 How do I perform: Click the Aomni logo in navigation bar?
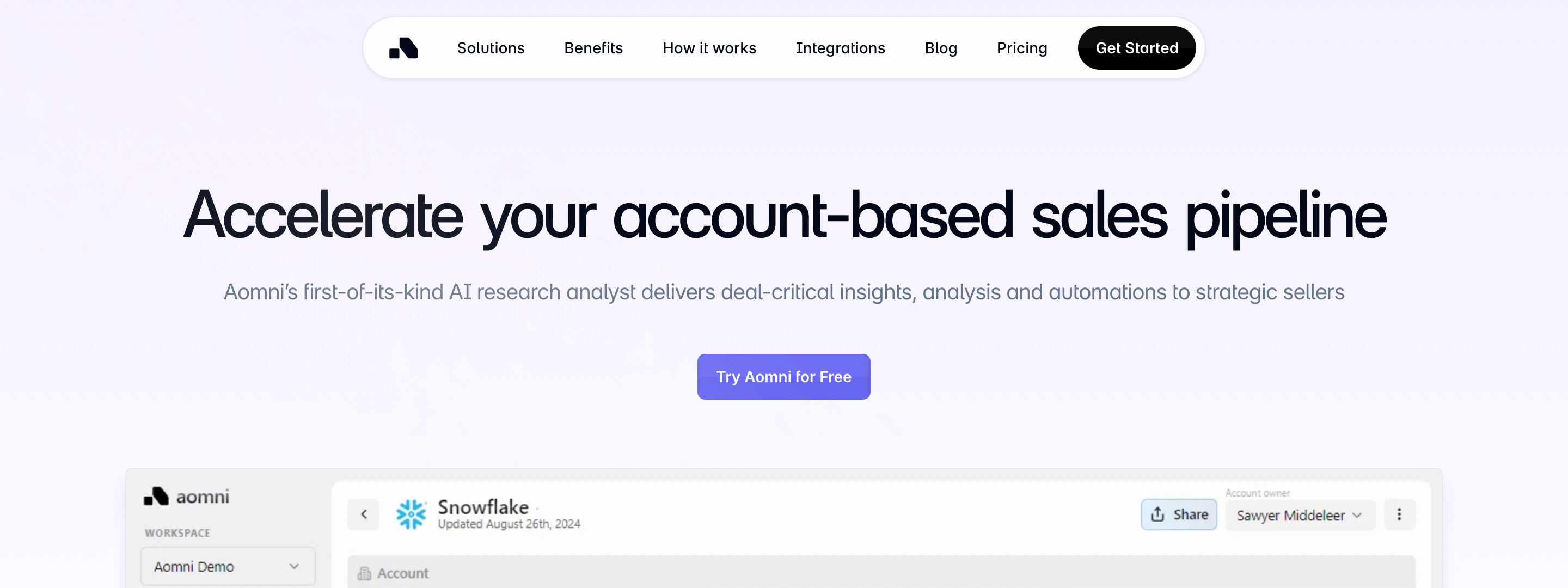tap(403, 48)
